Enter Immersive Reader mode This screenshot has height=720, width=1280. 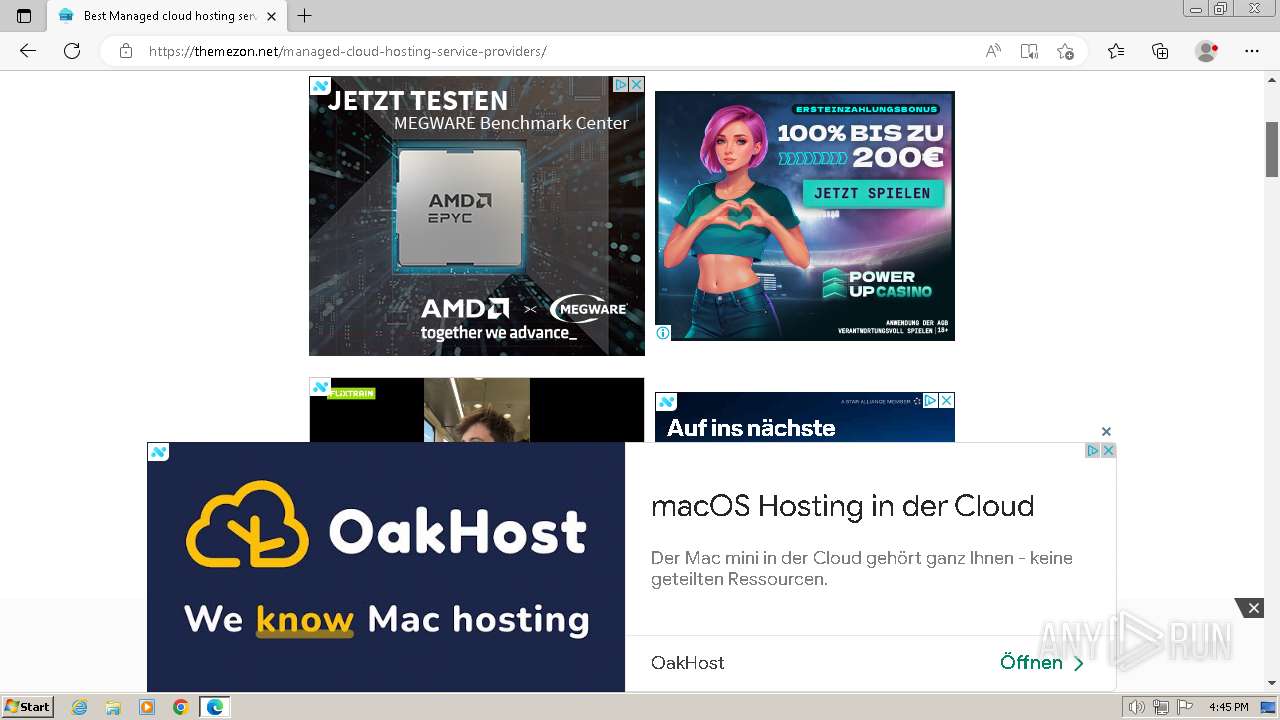[1029, 51]
